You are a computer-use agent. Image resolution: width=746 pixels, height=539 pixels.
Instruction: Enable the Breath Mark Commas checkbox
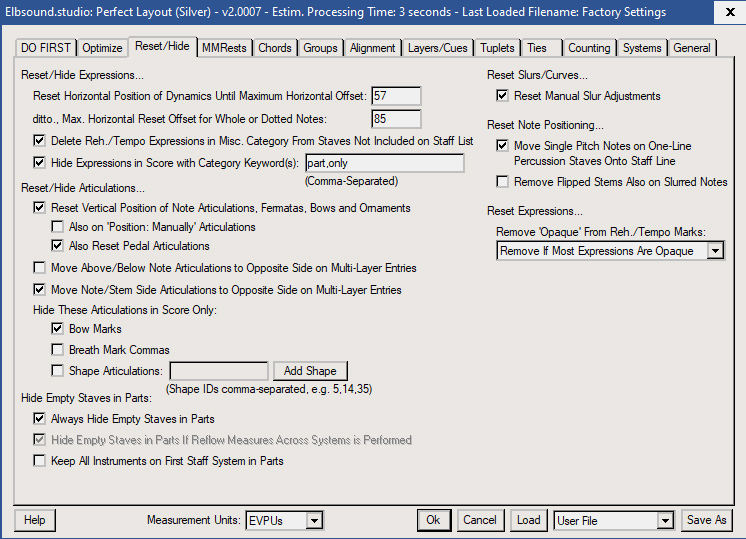(58, 350)
